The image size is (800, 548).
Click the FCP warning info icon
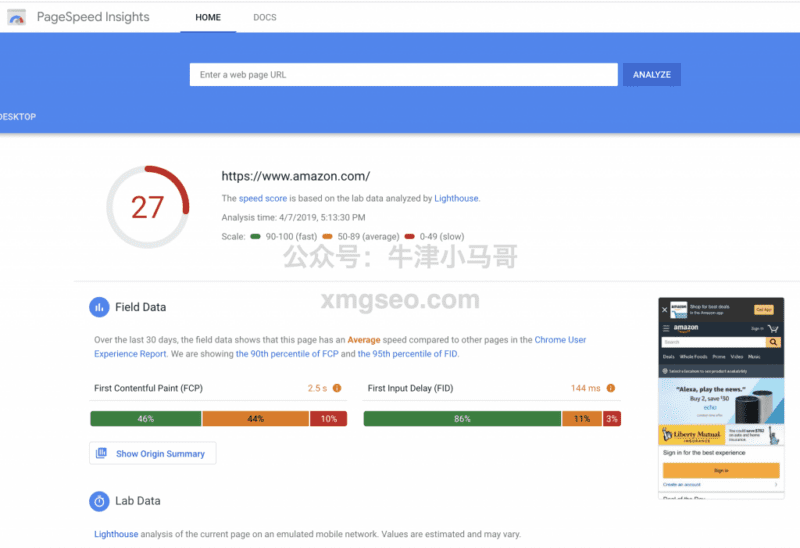pos(337,388)
